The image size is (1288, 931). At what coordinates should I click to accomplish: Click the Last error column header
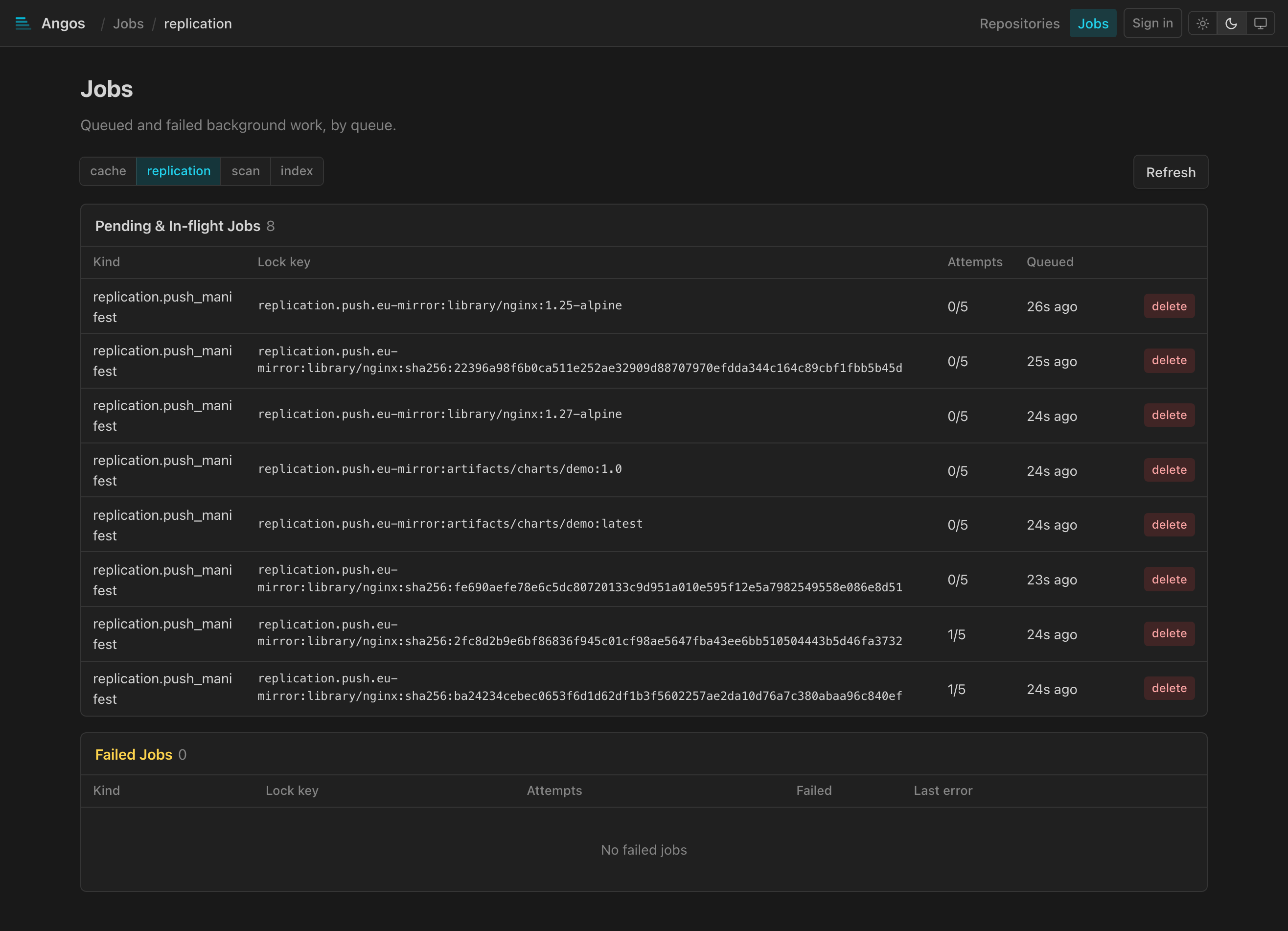pos(943,791)
